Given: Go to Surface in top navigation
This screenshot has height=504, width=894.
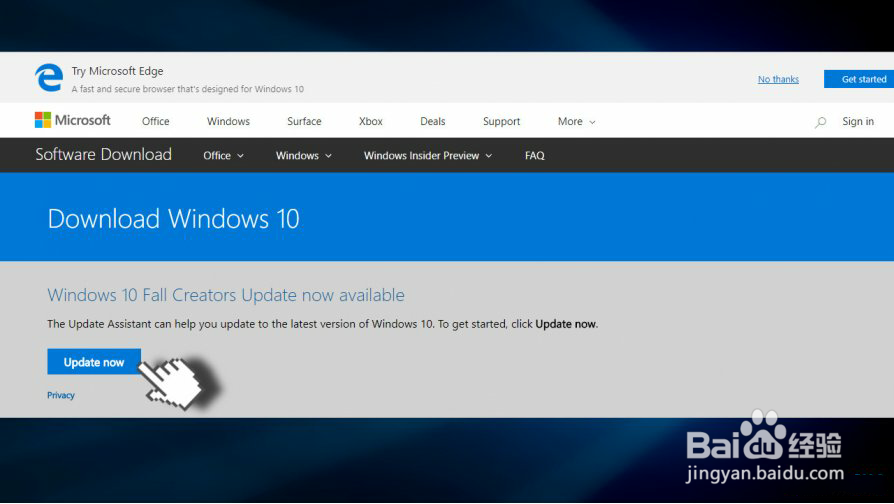Looking at the screenshot, I should [304, 121].
